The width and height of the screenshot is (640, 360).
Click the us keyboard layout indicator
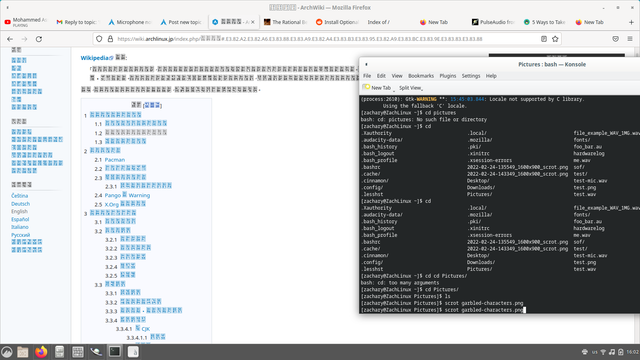click(x=595, y=352)
